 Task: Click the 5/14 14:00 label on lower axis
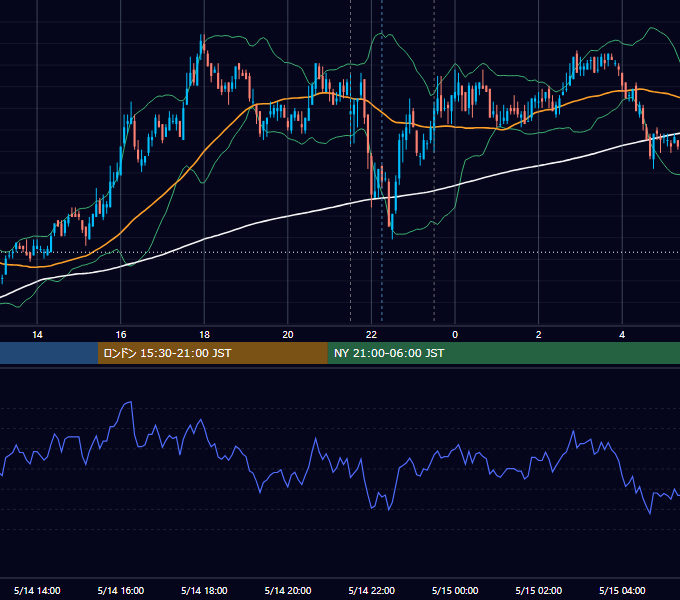point(37,590)
